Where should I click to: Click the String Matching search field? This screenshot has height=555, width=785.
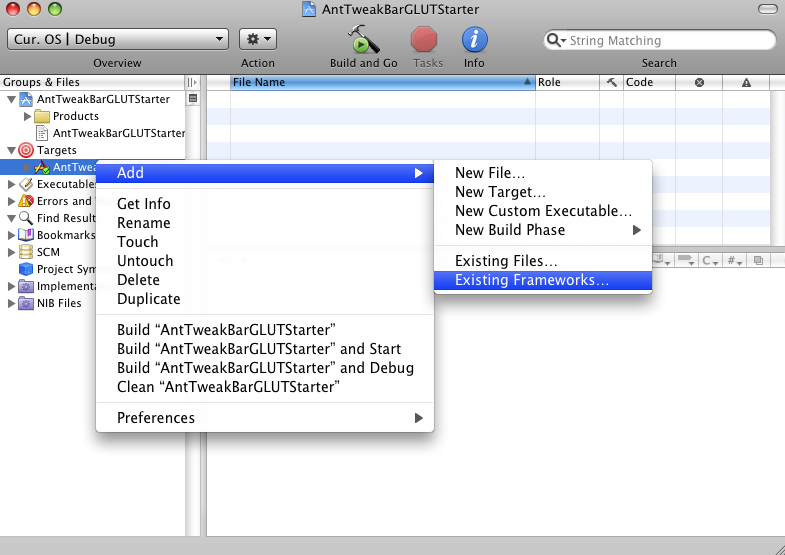(x=665, y=41)
